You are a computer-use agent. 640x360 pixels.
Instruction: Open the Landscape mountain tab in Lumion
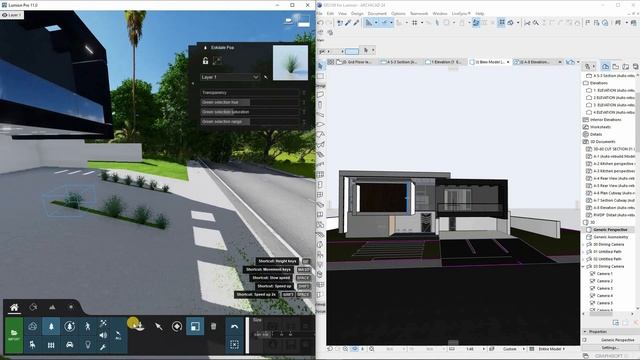click(52, 307)
